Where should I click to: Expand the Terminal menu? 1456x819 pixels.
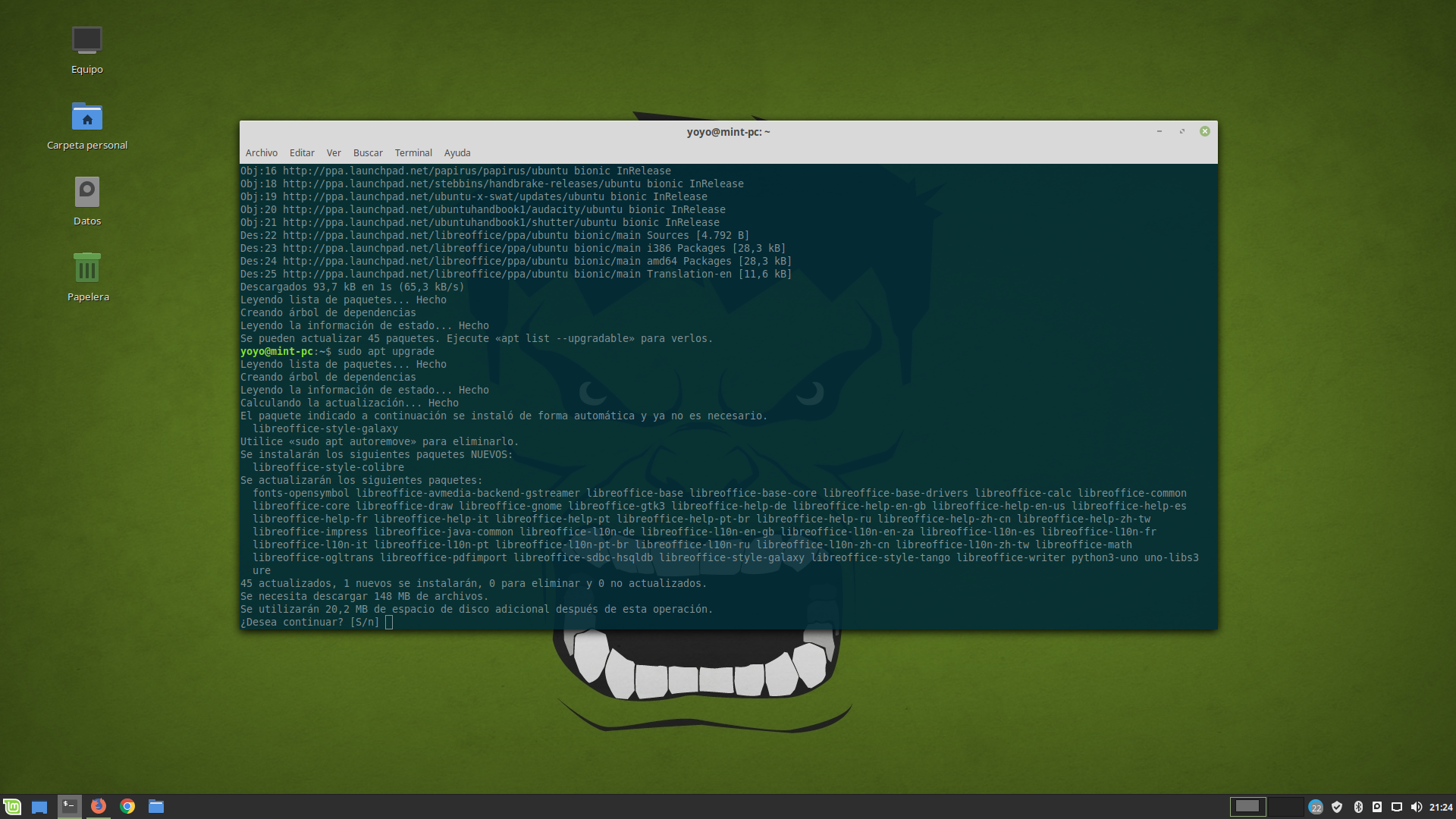[x=413, y=152]
